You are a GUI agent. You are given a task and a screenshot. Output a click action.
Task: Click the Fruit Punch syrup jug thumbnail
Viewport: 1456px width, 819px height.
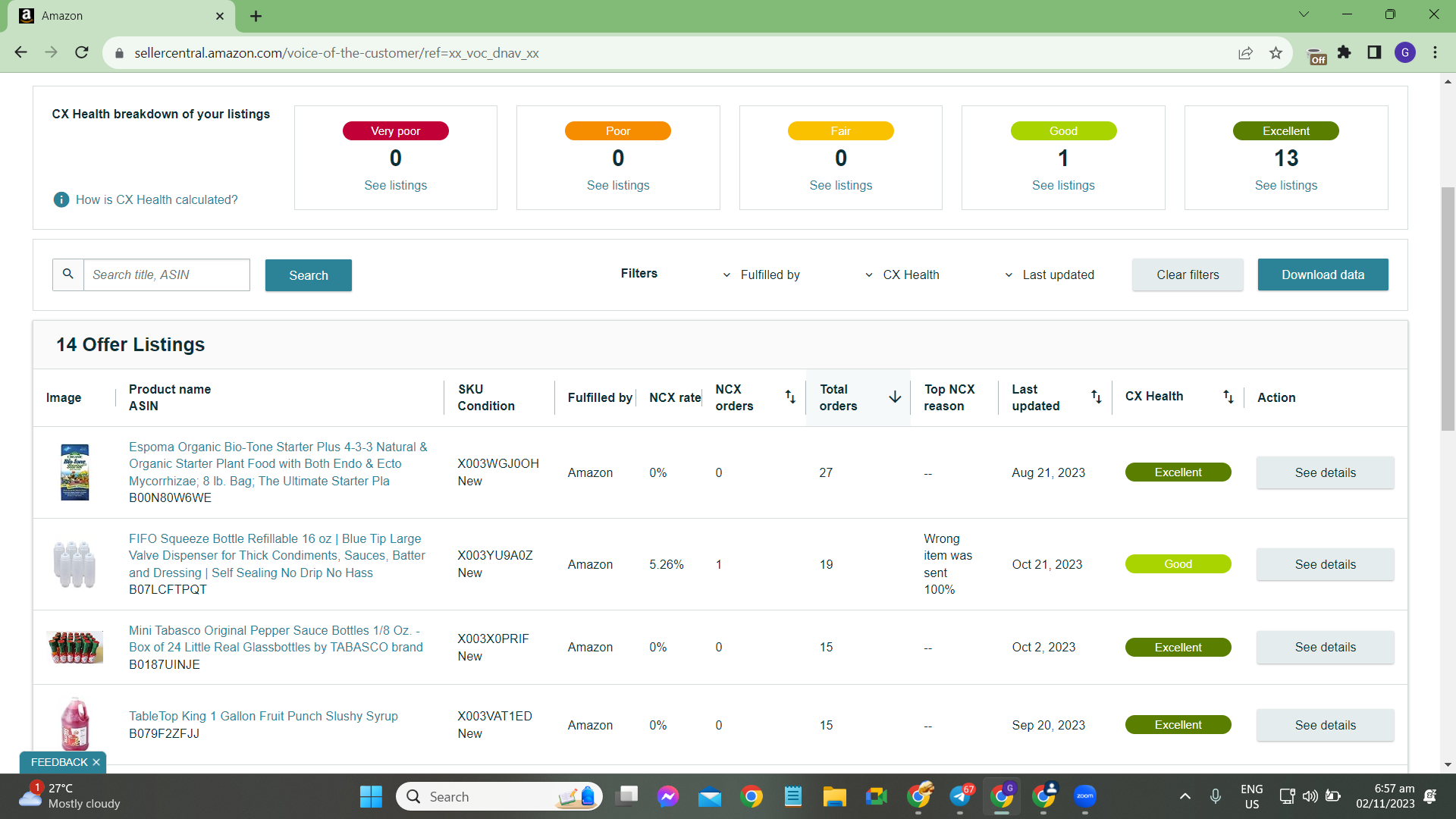(74, 724)
